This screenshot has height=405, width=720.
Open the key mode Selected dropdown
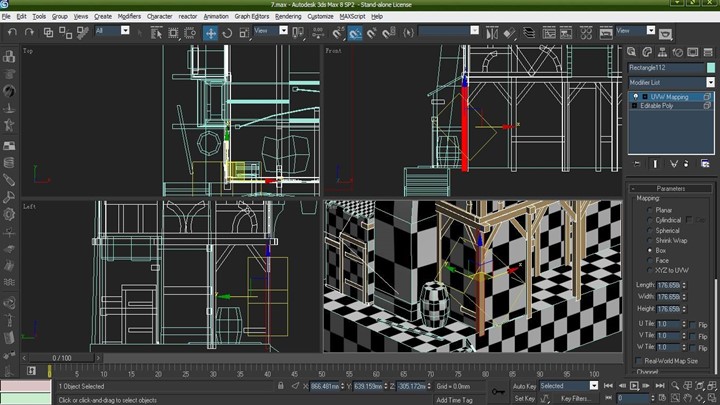click(x=594, y=386)
